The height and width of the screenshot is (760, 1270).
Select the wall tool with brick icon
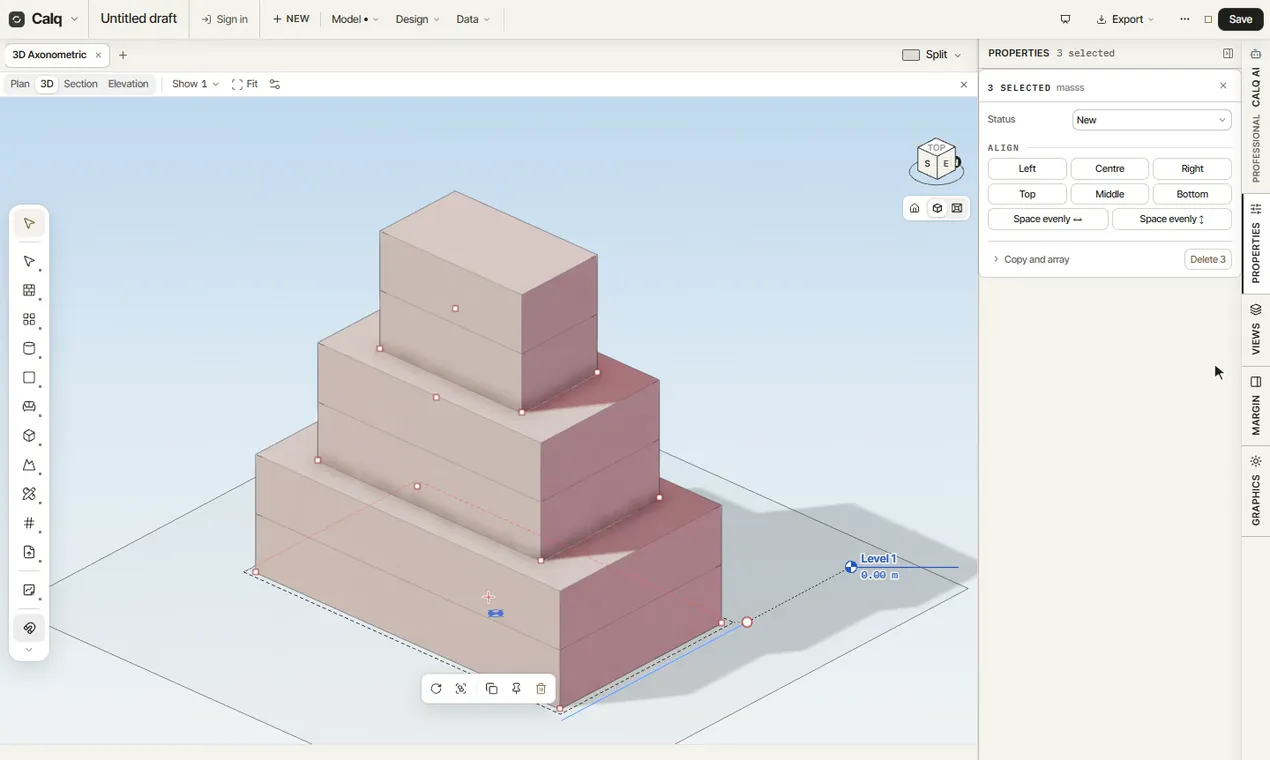point(29,291)
